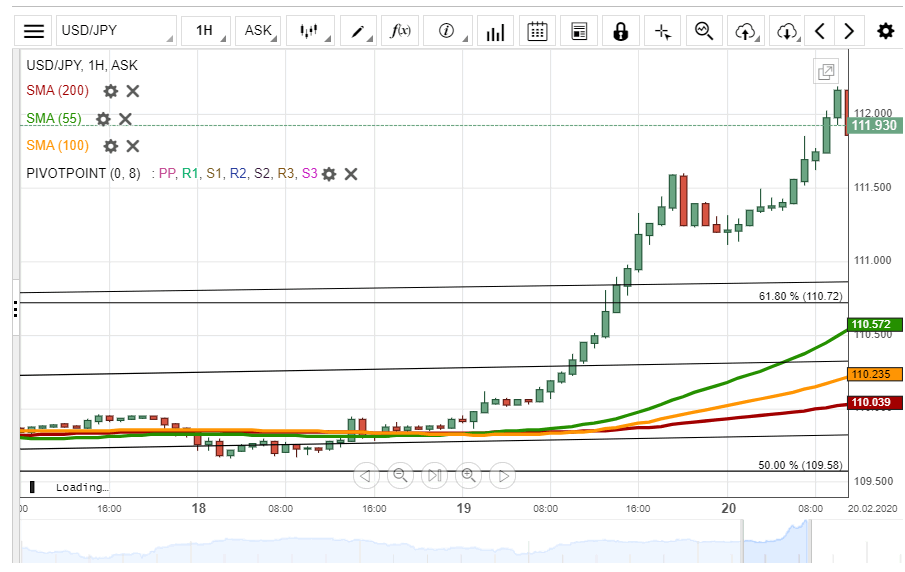Open the USD/JPY instrument selector
Image resolution: width=905 pixels, height=572 pixels.
pos(117,31)
